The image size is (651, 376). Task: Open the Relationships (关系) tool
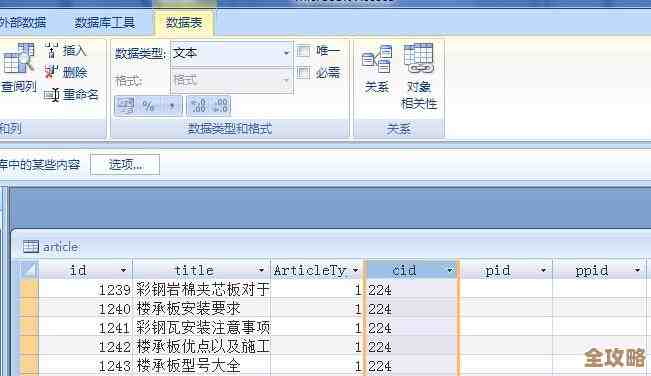[x=377, y=68]
